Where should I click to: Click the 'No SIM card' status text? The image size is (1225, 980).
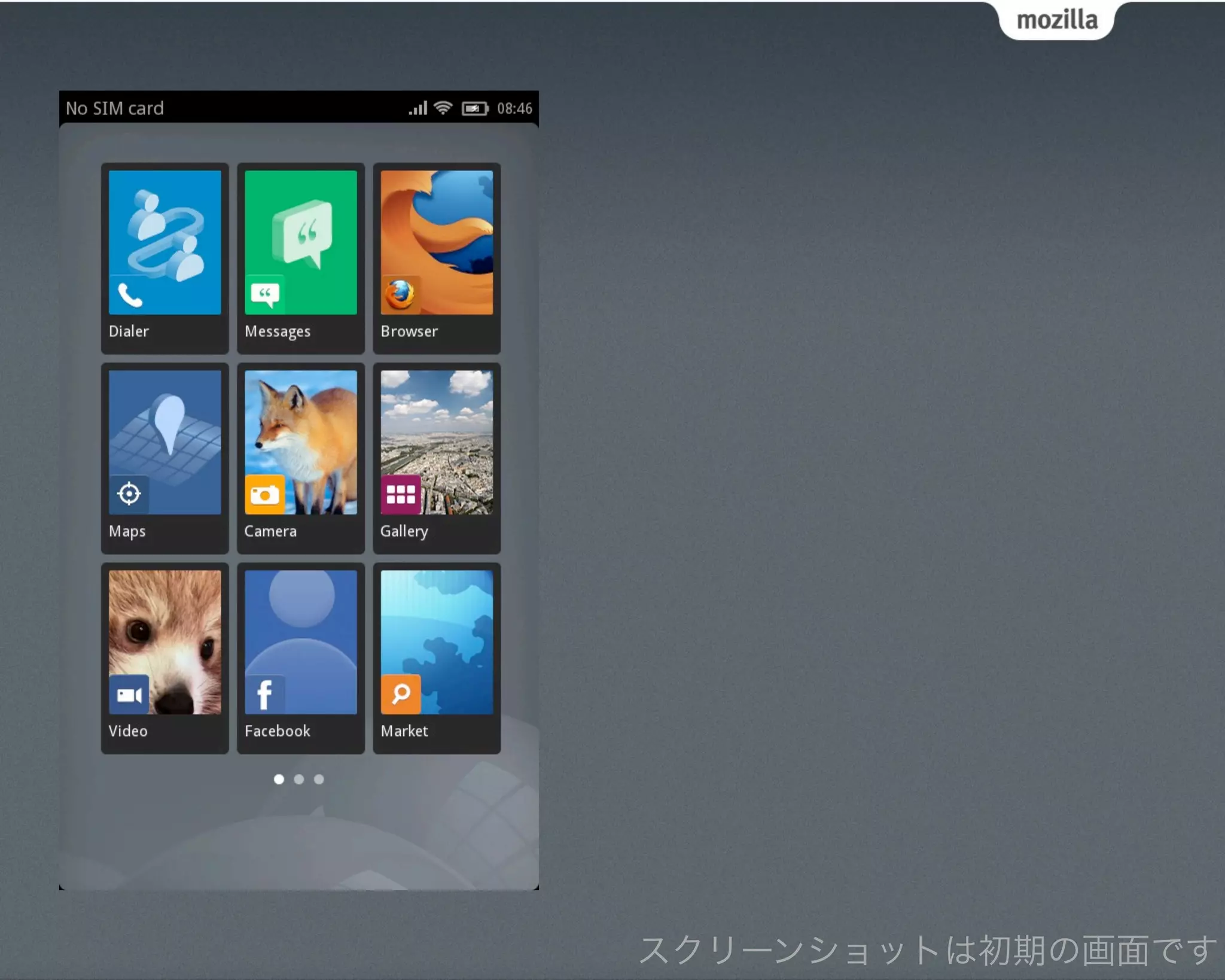pos(114,108)
